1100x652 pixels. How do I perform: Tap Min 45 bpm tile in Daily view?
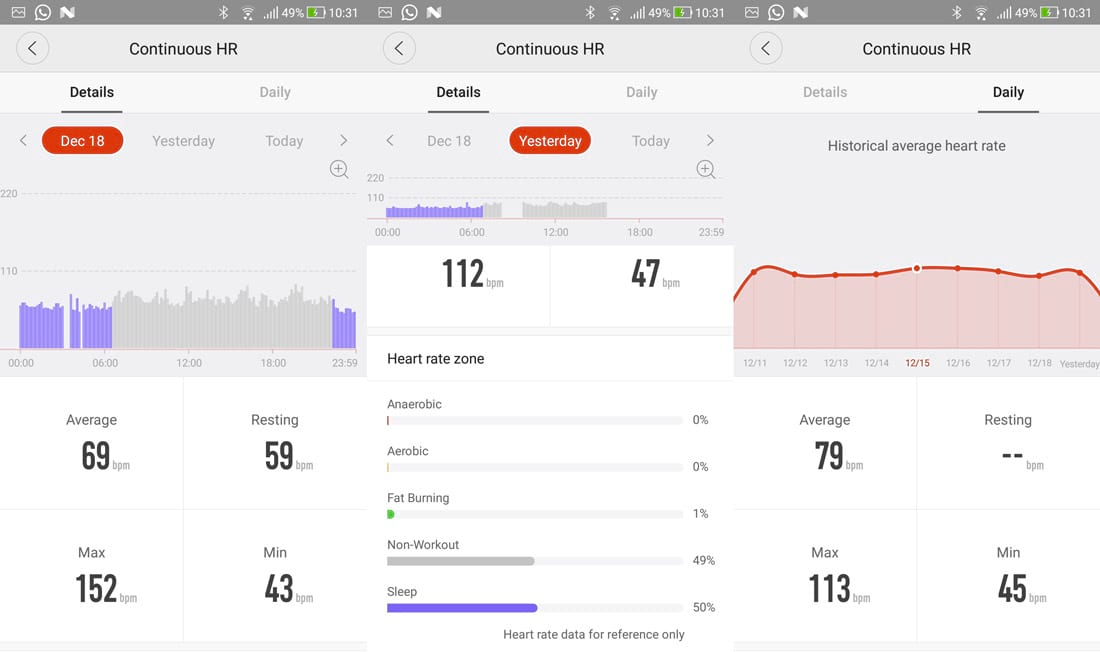click(x=1008, y=576)
